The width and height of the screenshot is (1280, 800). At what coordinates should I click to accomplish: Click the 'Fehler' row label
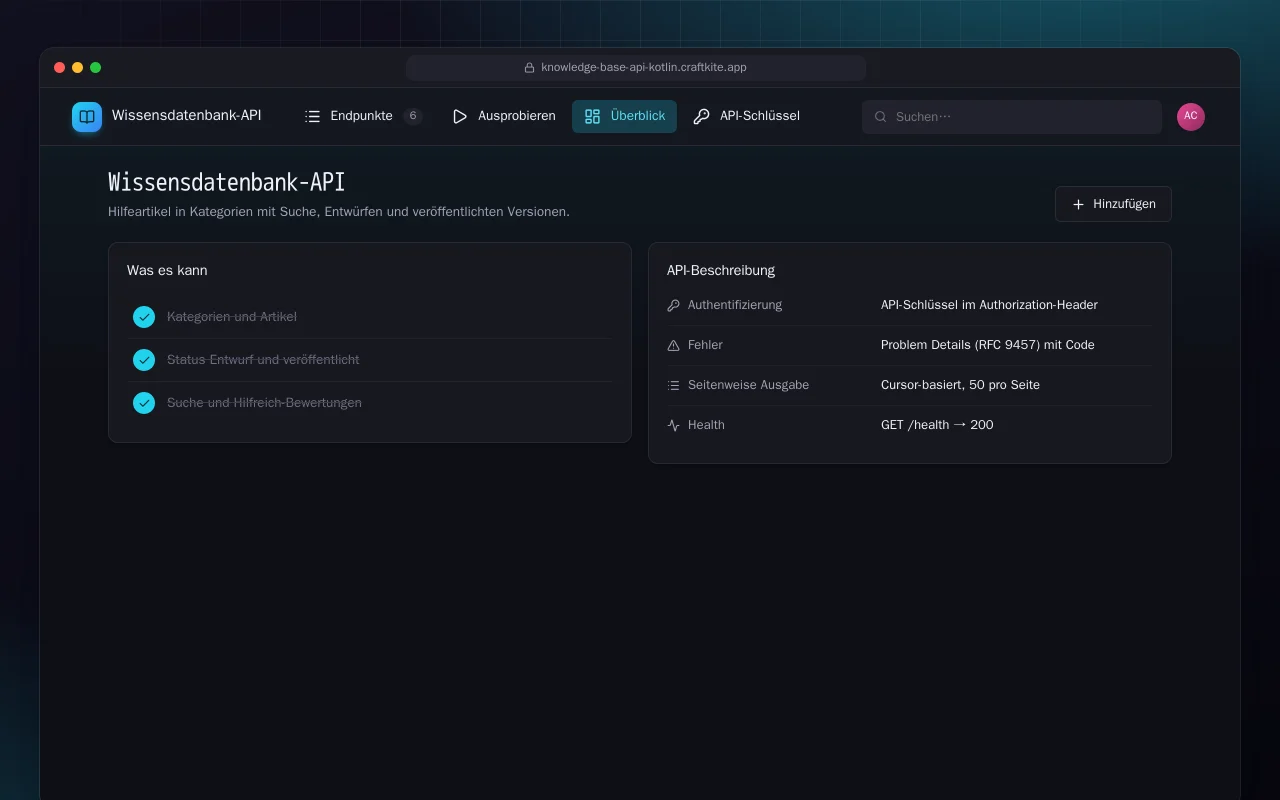pyautogui.click(x=705, y=345)
